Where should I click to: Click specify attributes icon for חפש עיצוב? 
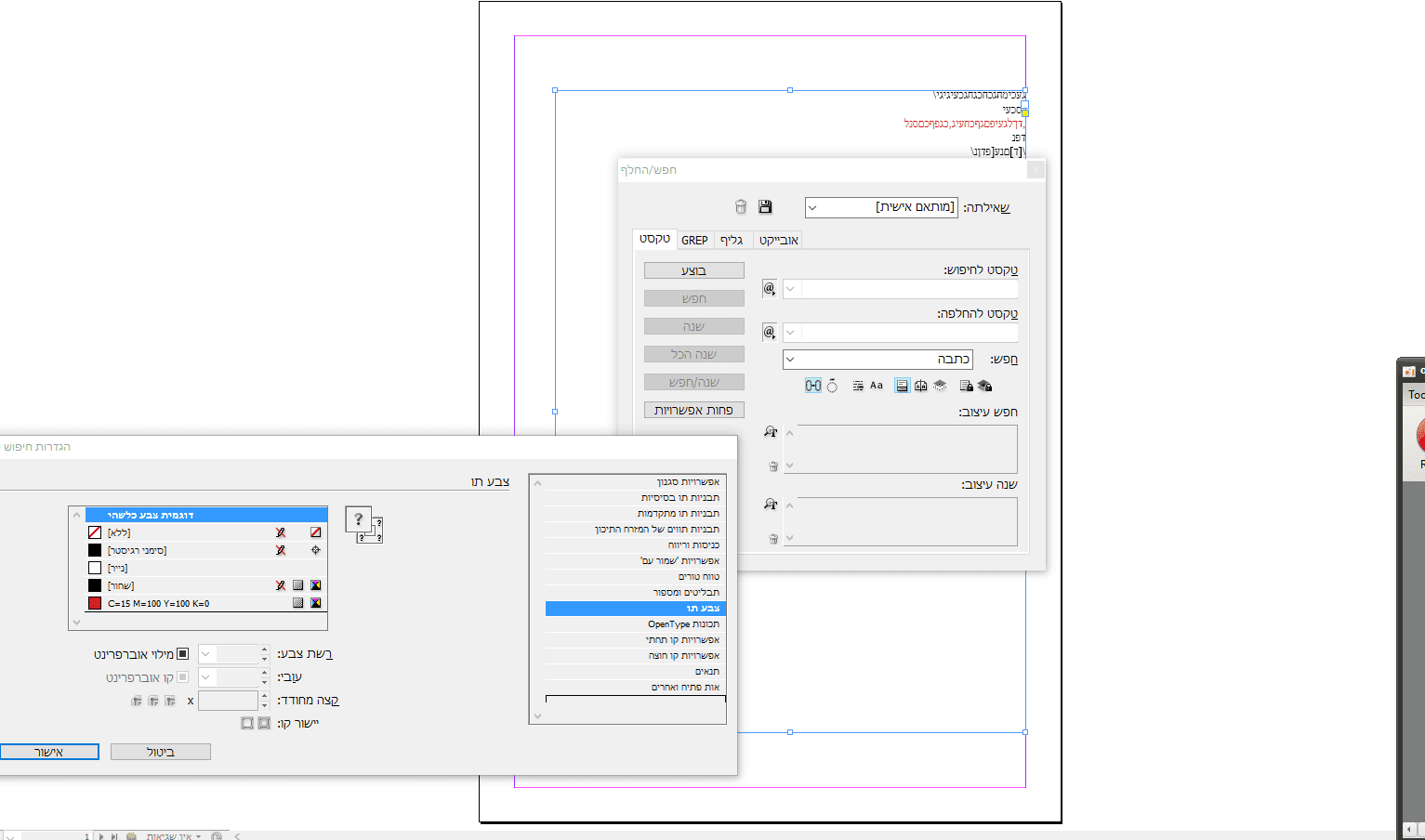(x=771, y=431)
